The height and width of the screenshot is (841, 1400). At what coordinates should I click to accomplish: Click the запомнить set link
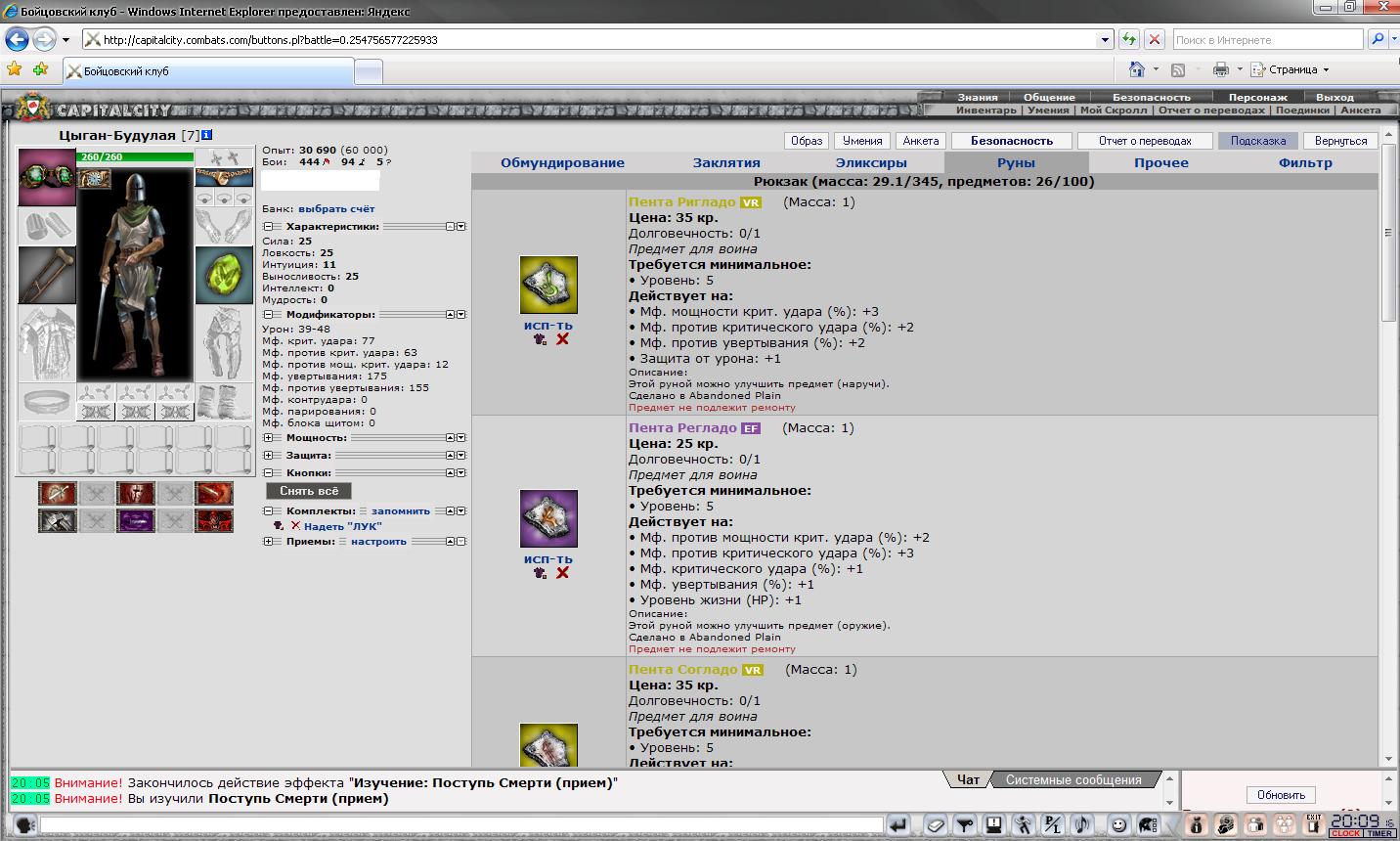click(x=401, y=511)
